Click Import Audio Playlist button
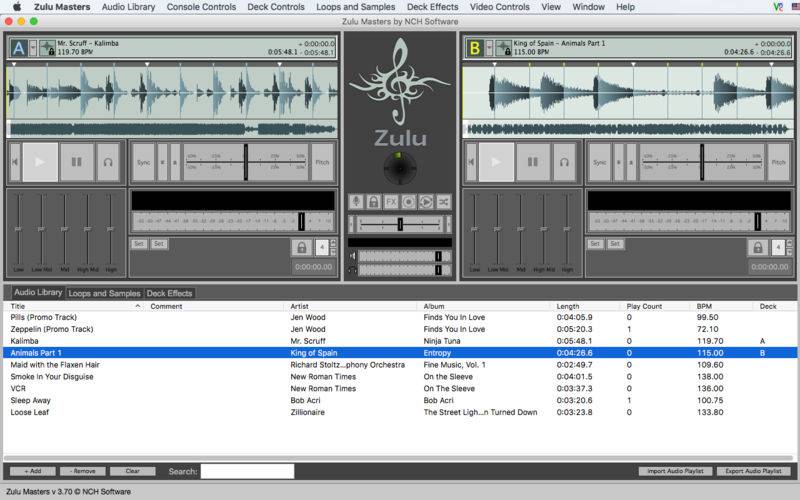The image size is (800, 500). pyautogui.click(x=676, y=471)
